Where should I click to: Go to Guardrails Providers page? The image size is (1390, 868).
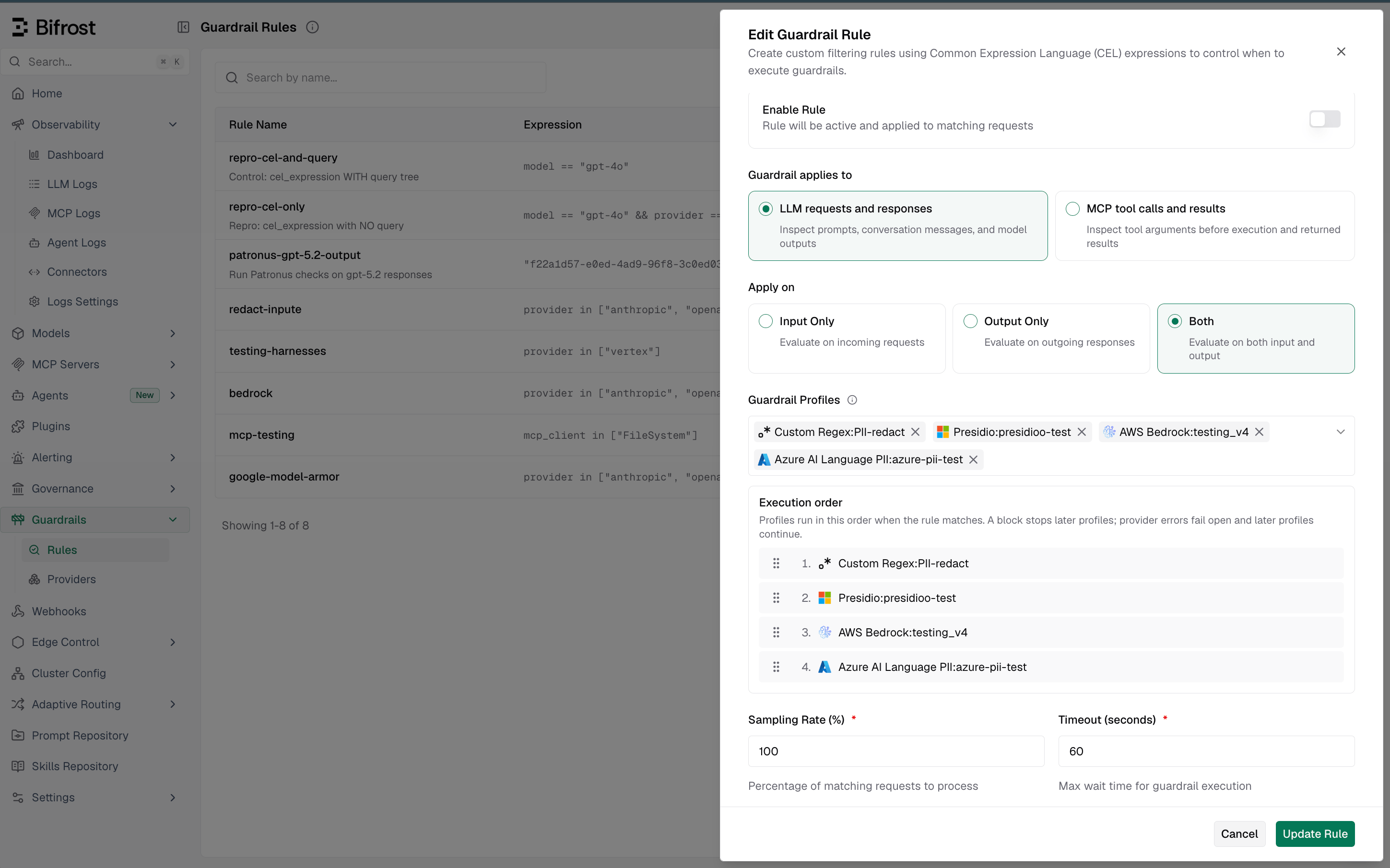[x=96, y=579]
